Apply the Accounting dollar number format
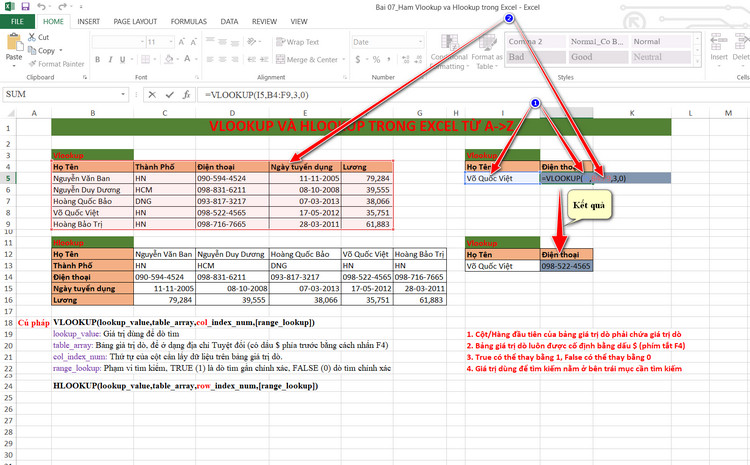This screenshot has width=750, height=465. [358, 59]
